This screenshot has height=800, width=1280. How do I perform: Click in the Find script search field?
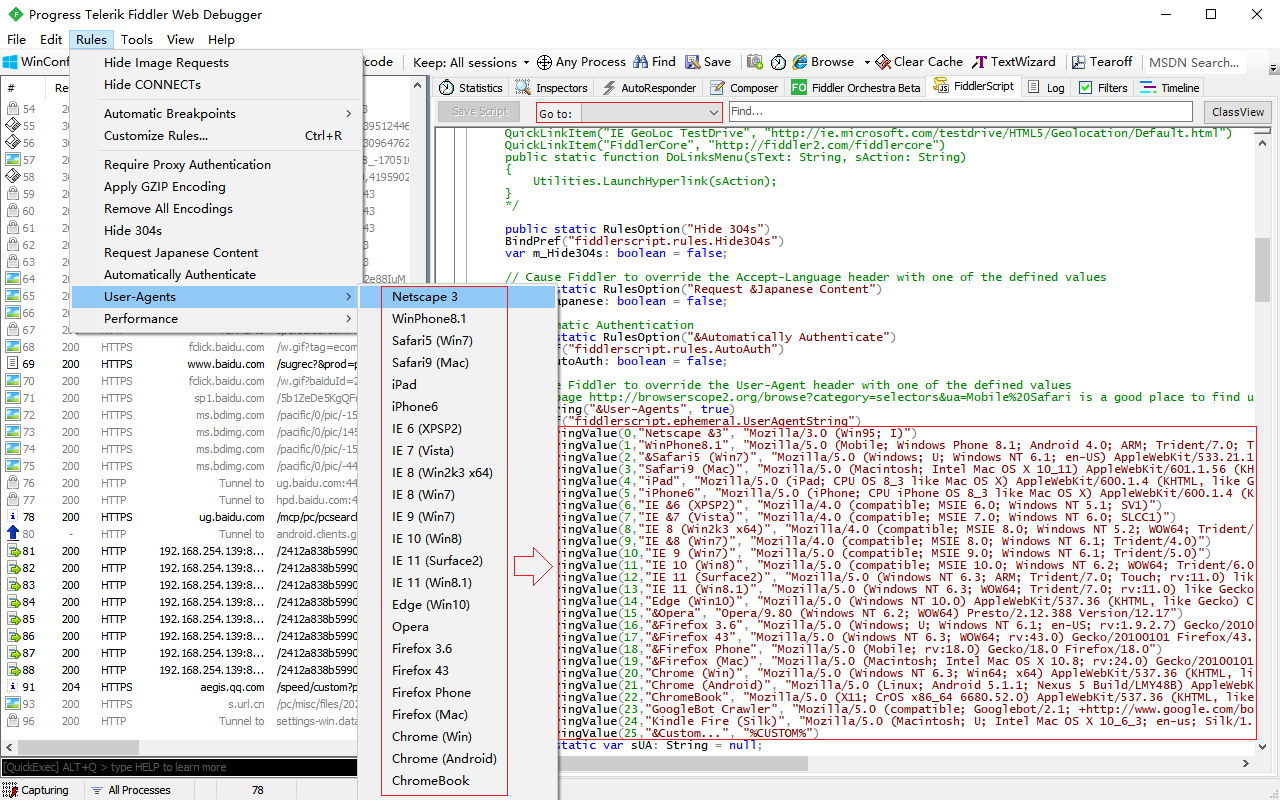pos(960,112)
